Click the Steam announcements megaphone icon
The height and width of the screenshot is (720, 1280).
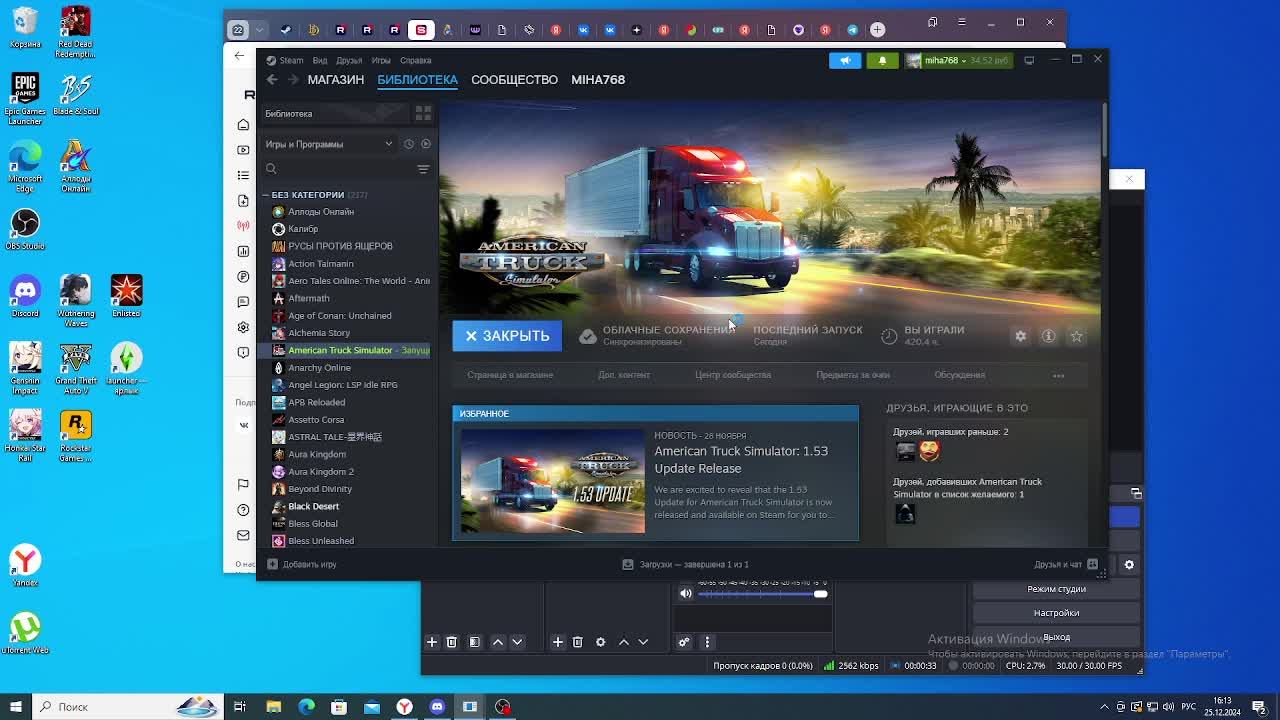(845, 60)
